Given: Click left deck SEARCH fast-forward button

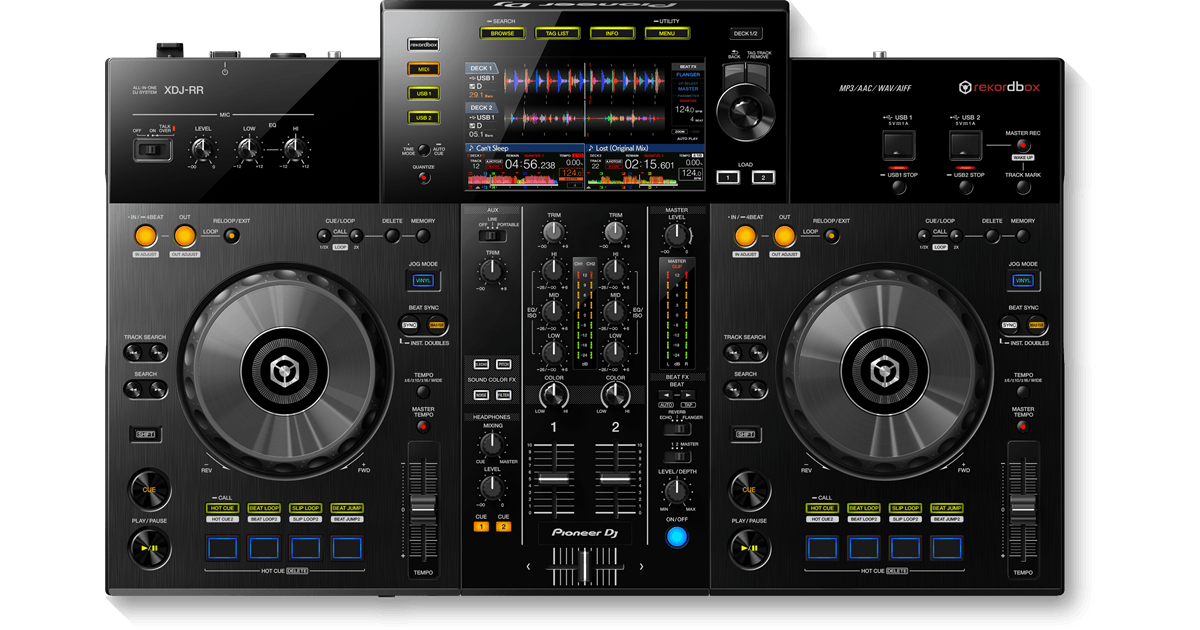Looking at the screenshot, I should point(157,389).
